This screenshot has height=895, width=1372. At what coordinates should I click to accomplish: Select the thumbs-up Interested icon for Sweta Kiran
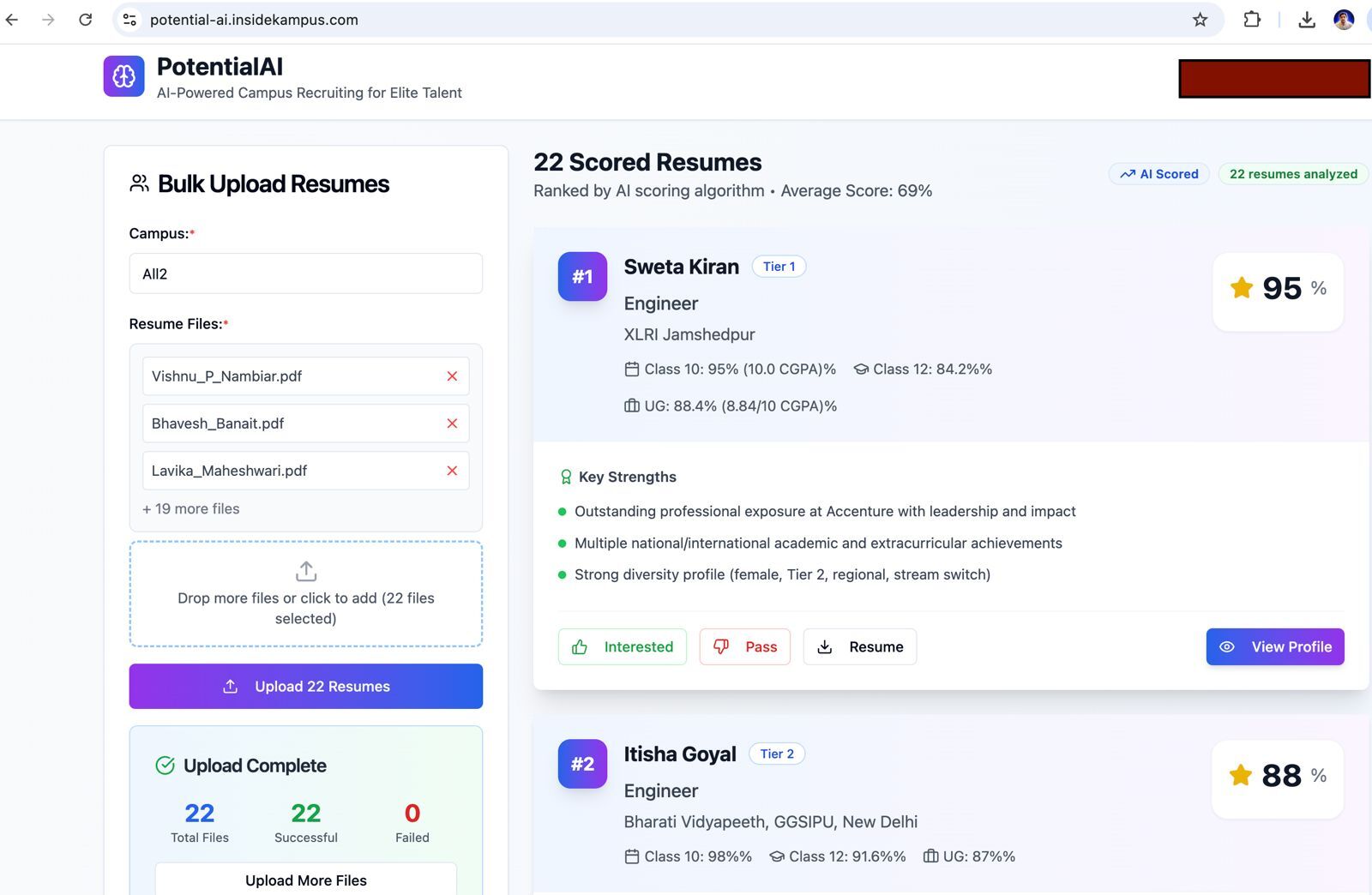[581, 647]
